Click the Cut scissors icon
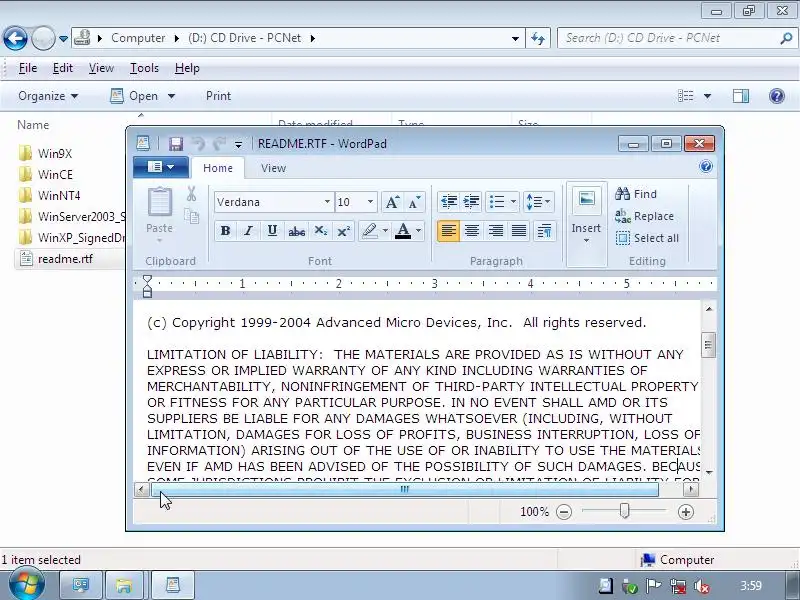800x600 pixels. 192,194
